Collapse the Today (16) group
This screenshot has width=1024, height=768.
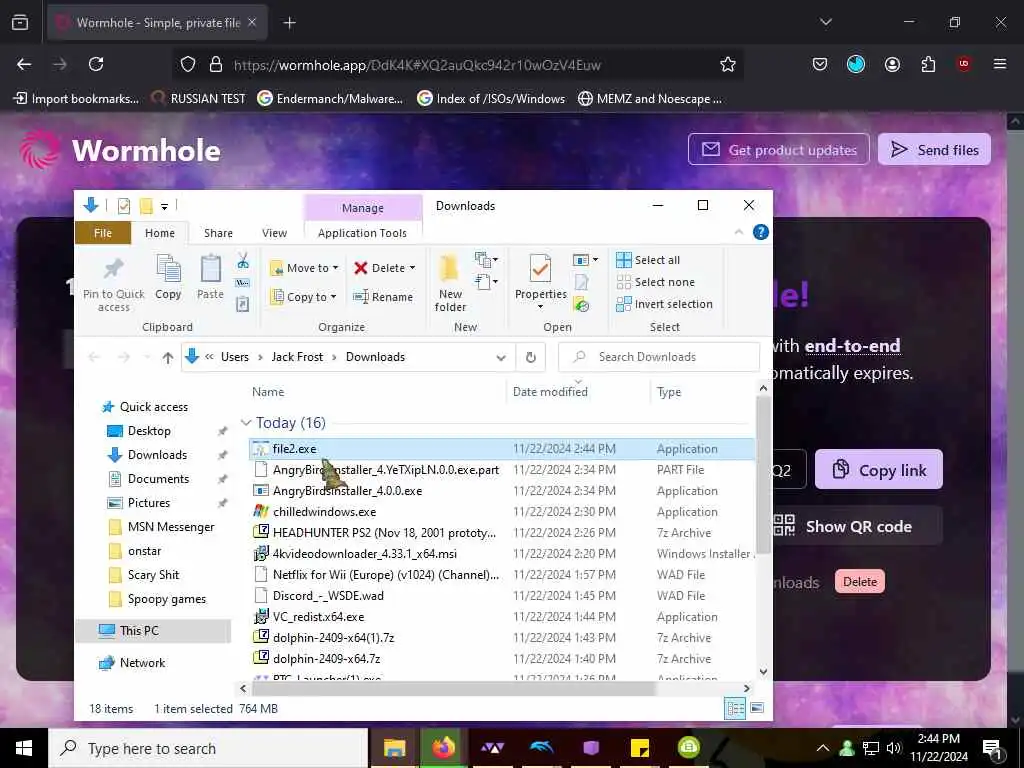(x=246, y=423)
